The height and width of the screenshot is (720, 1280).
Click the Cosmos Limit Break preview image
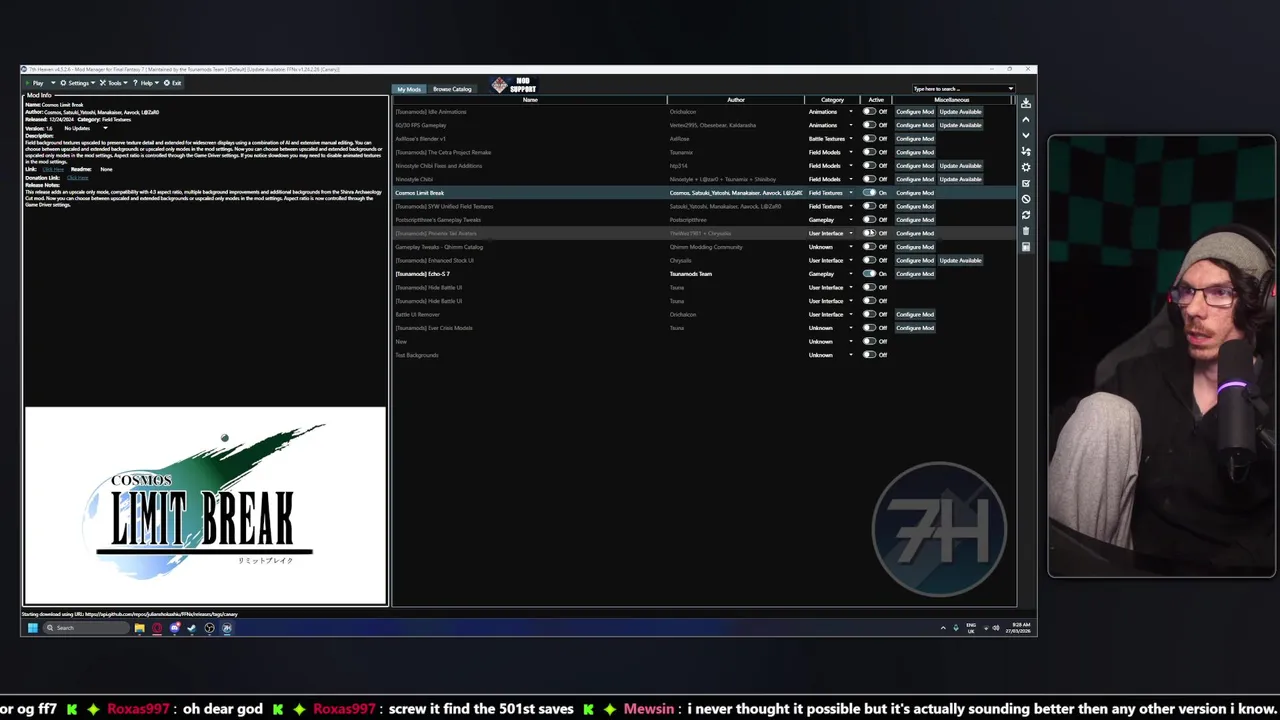click(205, 505)
